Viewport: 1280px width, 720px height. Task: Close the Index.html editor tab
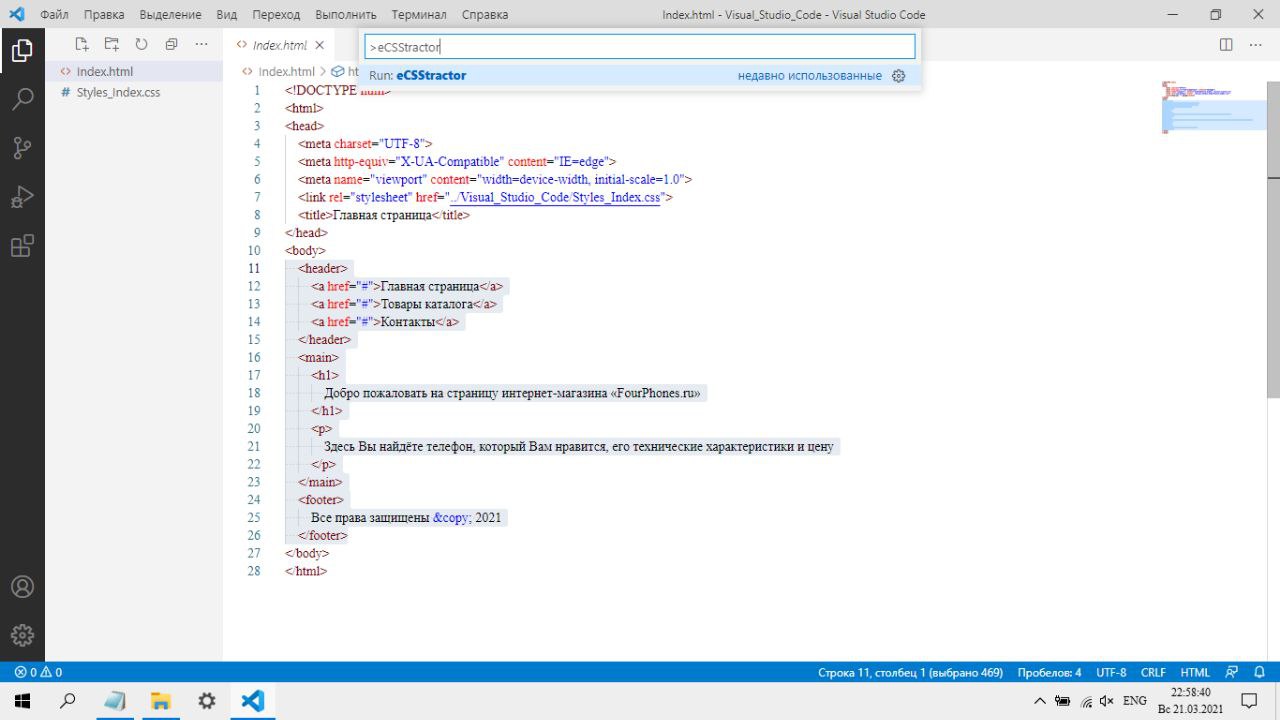pos(320,45)
